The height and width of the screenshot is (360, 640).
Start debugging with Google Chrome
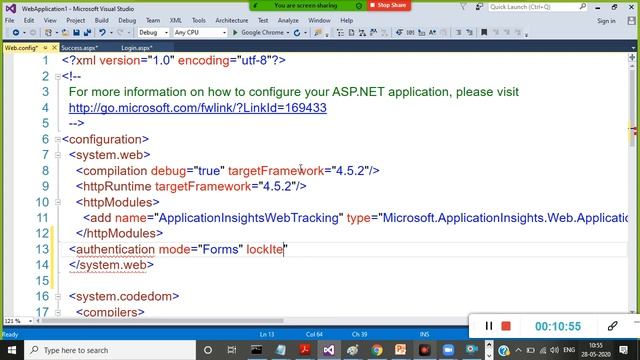(258, 32)
